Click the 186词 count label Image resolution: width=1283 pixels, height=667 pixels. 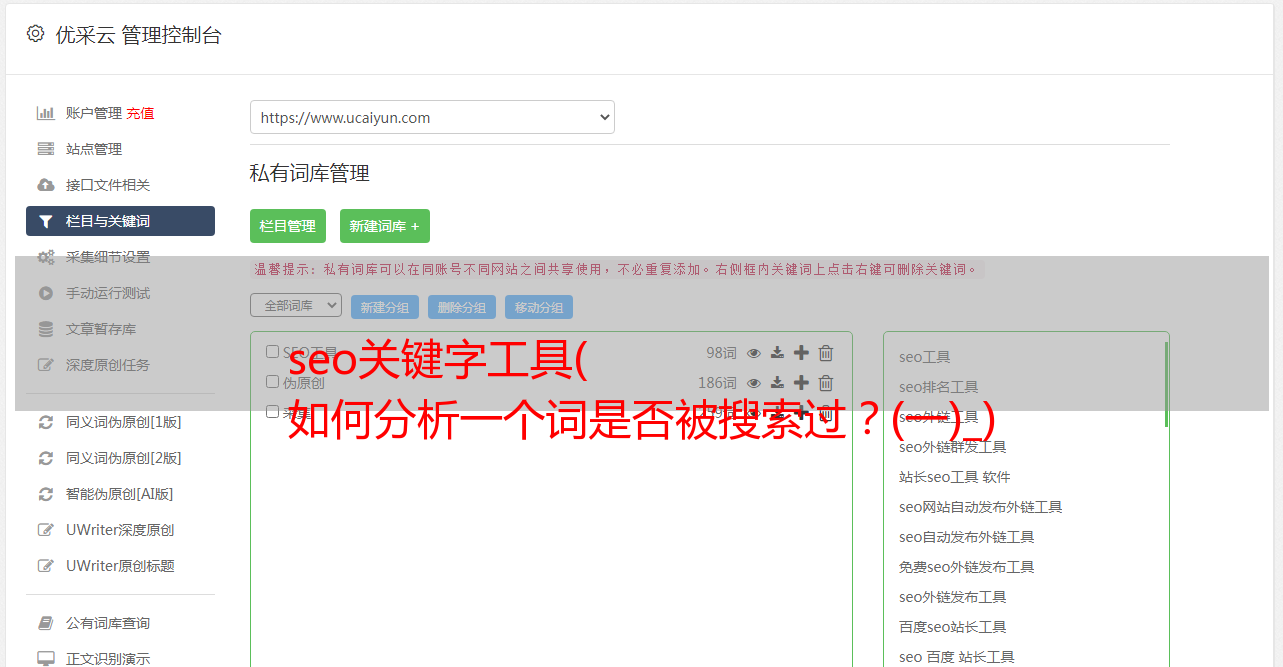tap(717, 383)
